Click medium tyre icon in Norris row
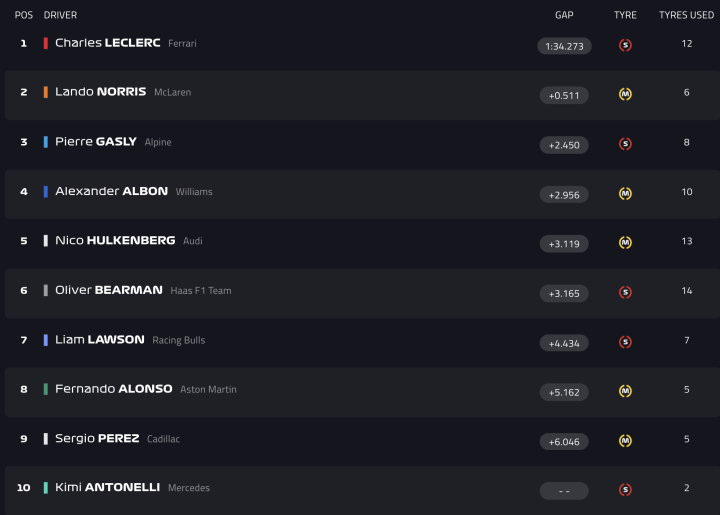 625,94
